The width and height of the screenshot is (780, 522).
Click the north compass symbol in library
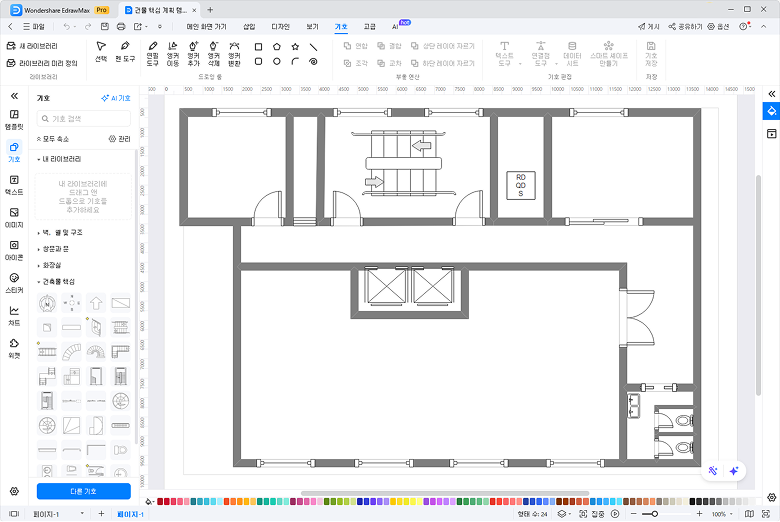point(47,303)
